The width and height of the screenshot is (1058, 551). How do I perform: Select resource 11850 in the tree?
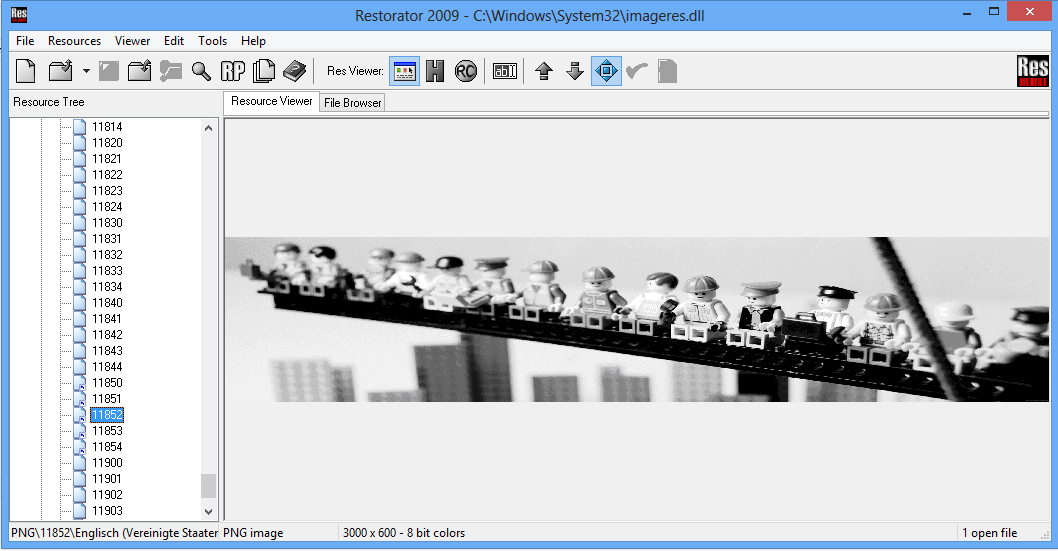pyautogui.click(x=107, y=383)
